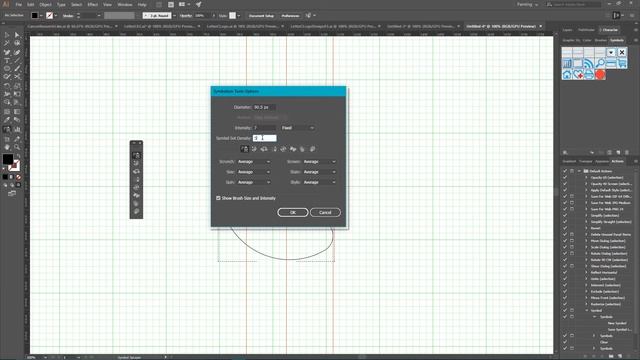Image resolution: width=640 pixels, height=360 pixels.
Task: Select the Line Segment tool
Action: pos(17,60)
